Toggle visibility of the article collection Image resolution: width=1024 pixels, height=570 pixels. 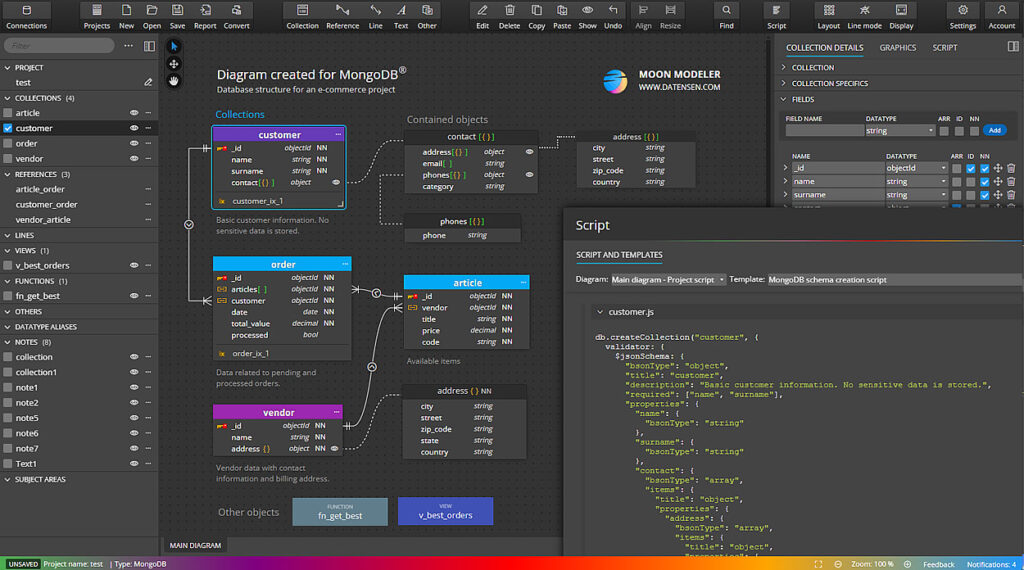click(x=134, y=113)
